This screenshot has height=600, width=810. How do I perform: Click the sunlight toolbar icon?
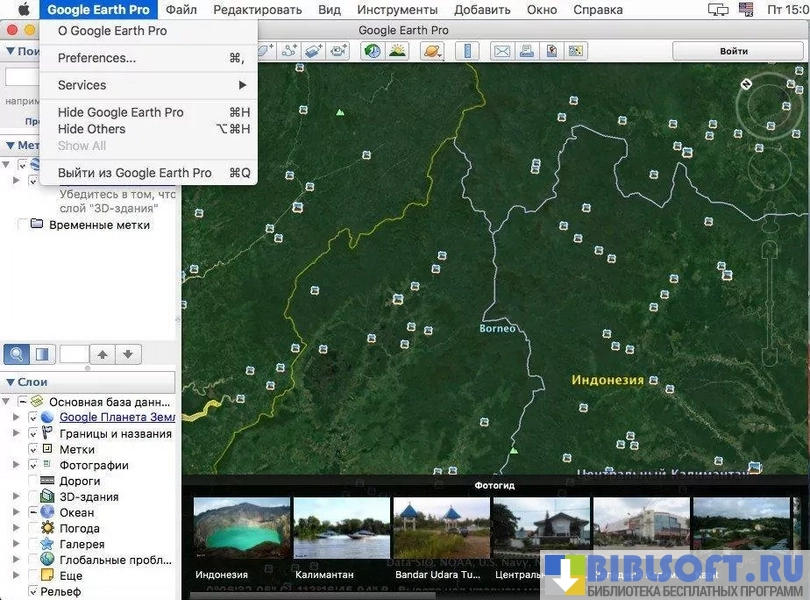397,51
